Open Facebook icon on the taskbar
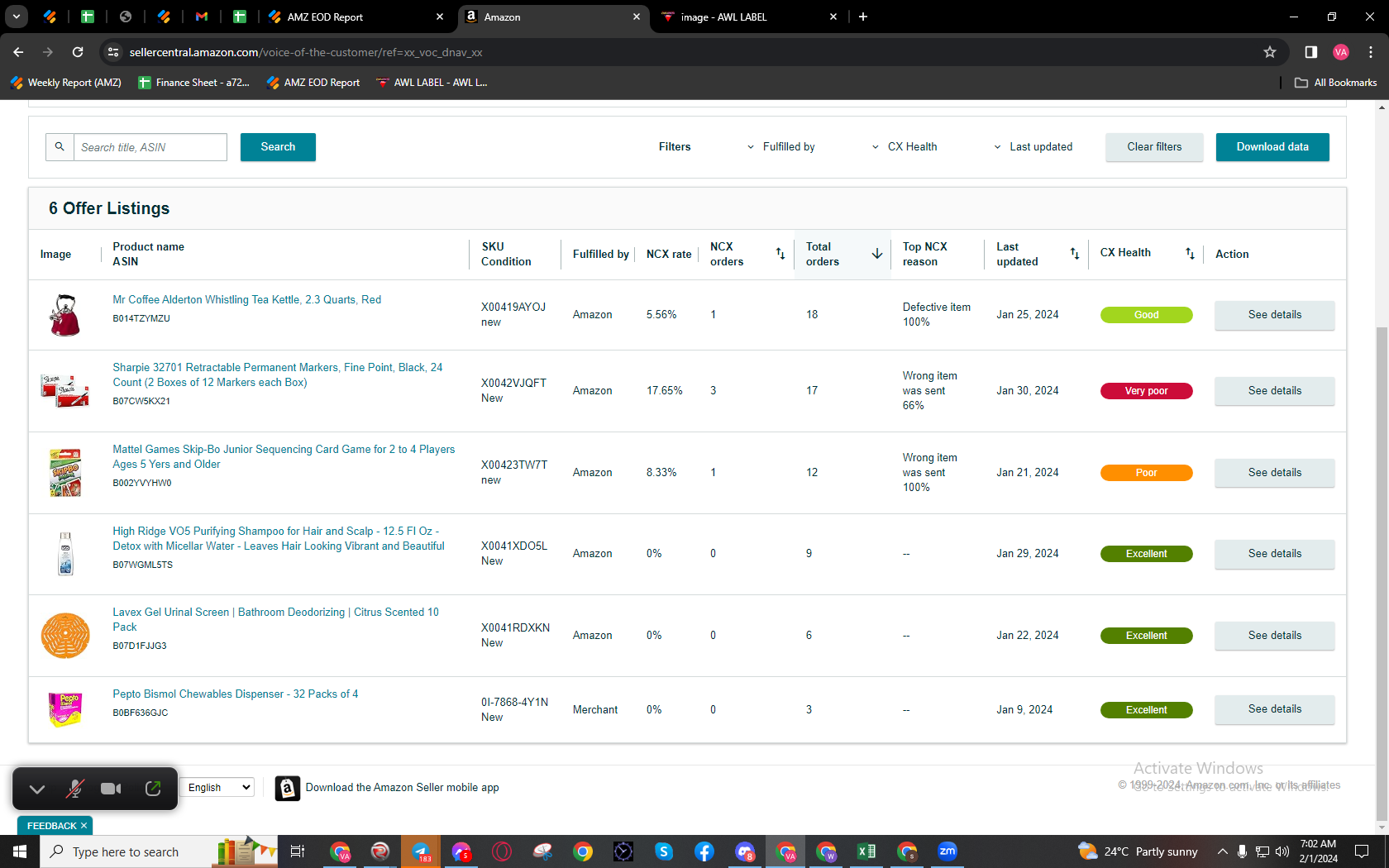This screenshot has height=868, width=1389. (x=704, y=851)
